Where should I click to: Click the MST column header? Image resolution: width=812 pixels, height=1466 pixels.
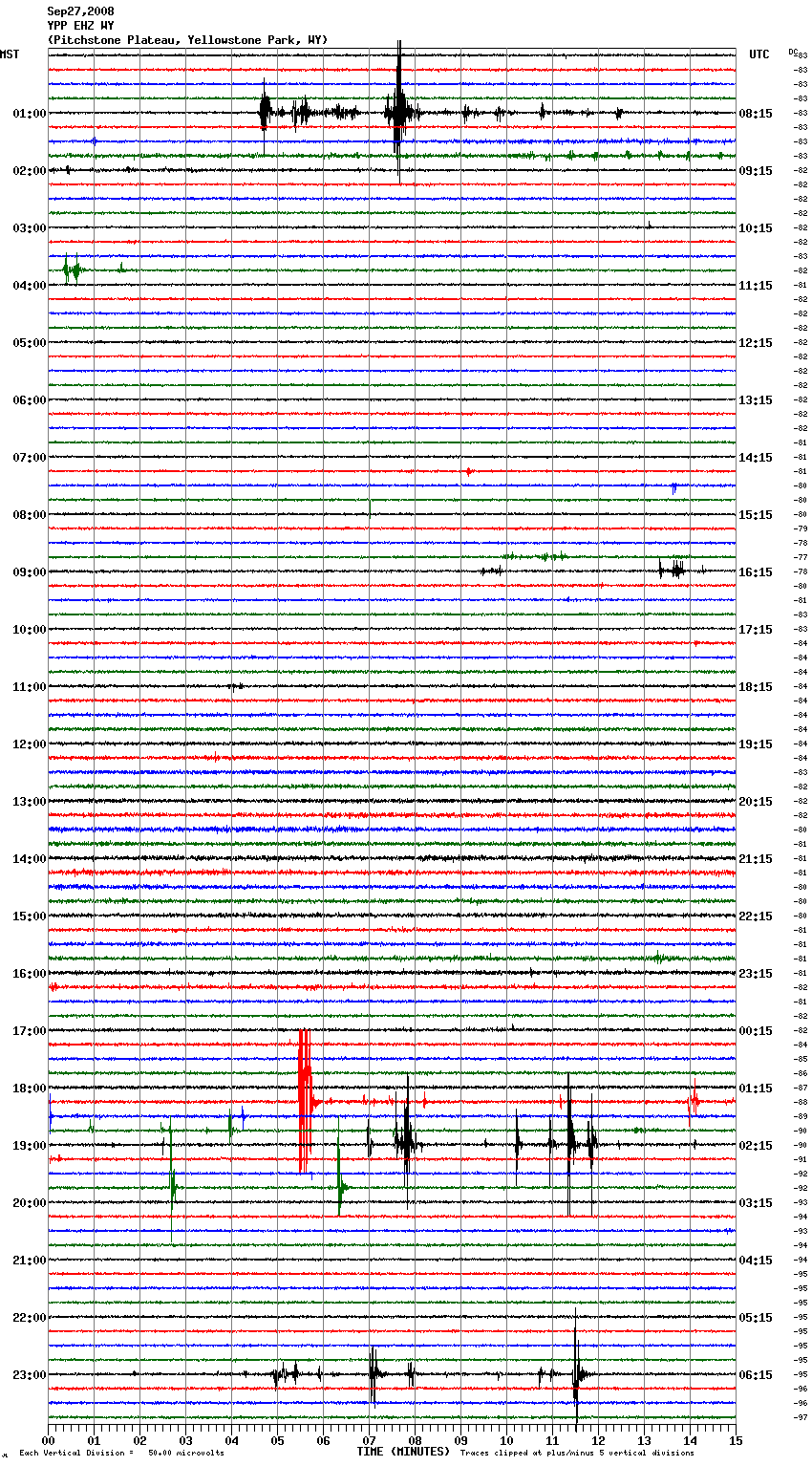click(10, 54)
